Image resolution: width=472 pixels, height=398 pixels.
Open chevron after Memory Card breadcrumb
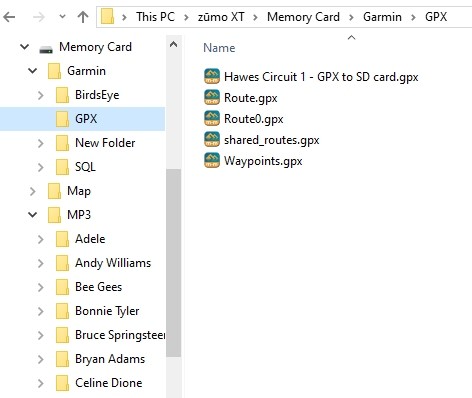[x=351, y=17]
